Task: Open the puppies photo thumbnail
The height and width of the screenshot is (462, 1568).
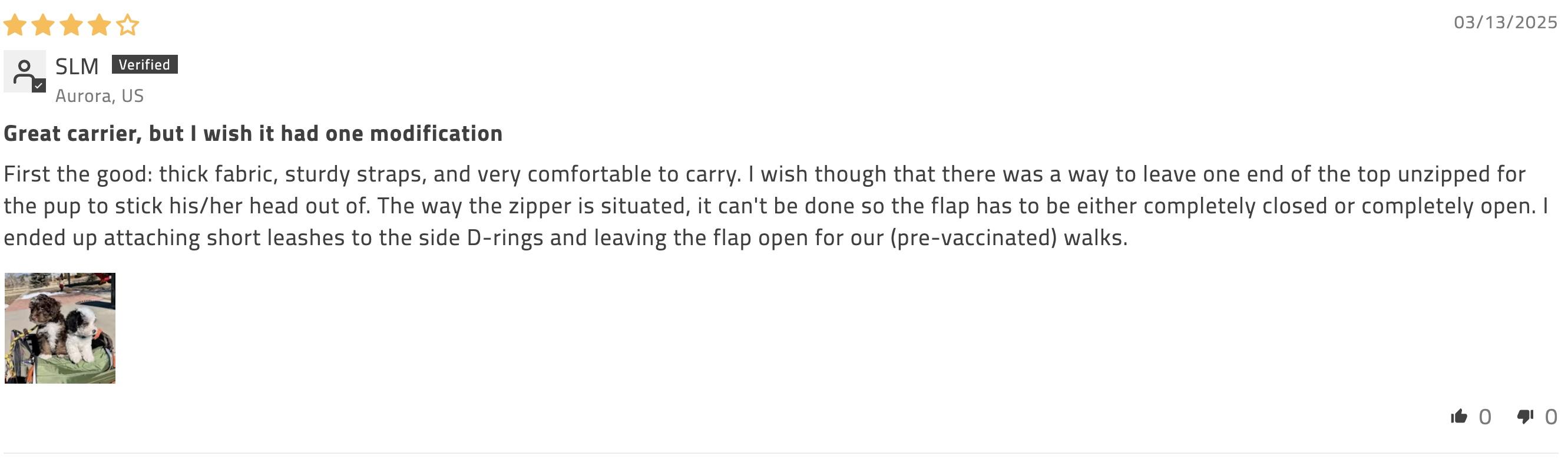Action: (x=59, y=328)
